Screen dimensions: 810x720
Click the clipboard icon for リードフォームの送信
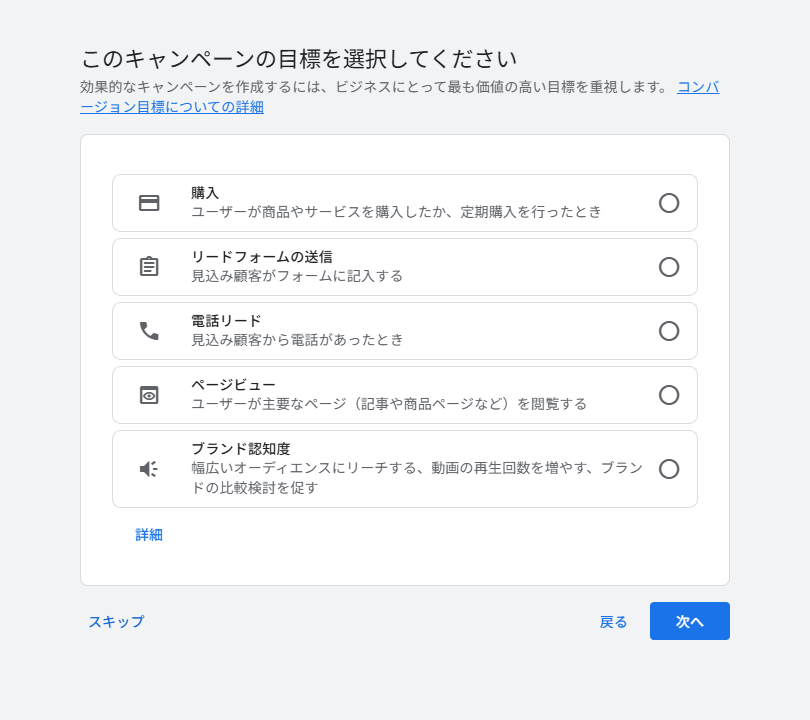point(149,267)
